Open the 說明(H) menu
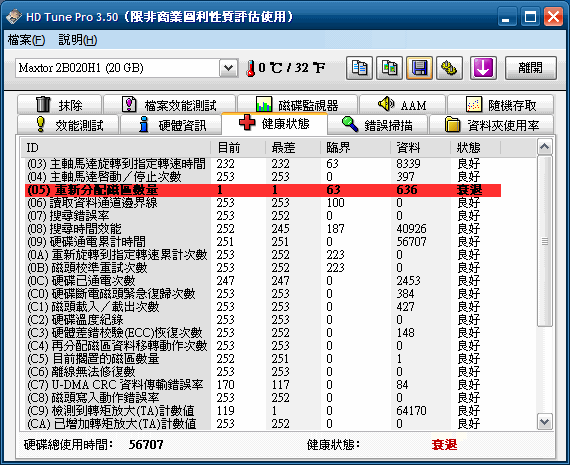 click(x=78, y=40)
